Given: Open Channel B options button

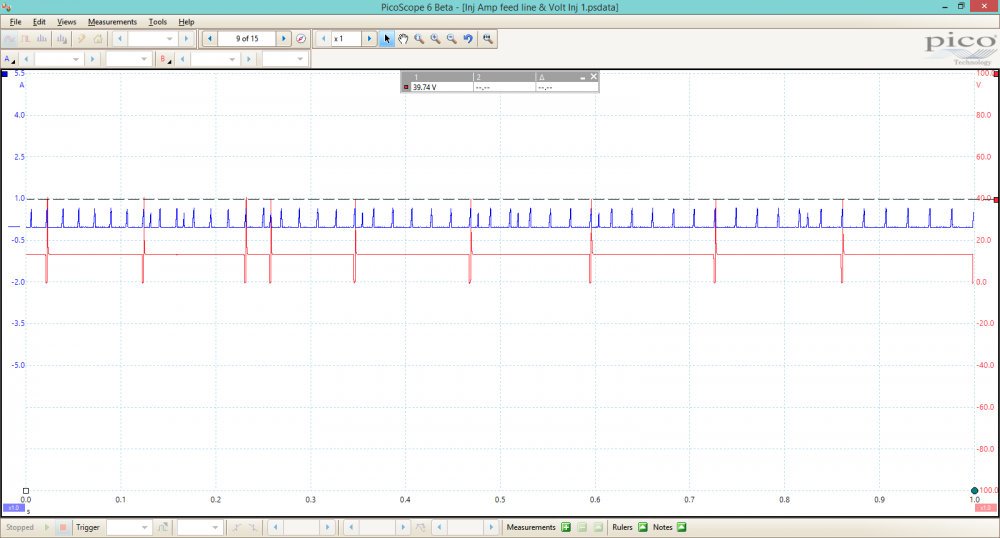Looking at the screenshot, I should pos(165,59).
